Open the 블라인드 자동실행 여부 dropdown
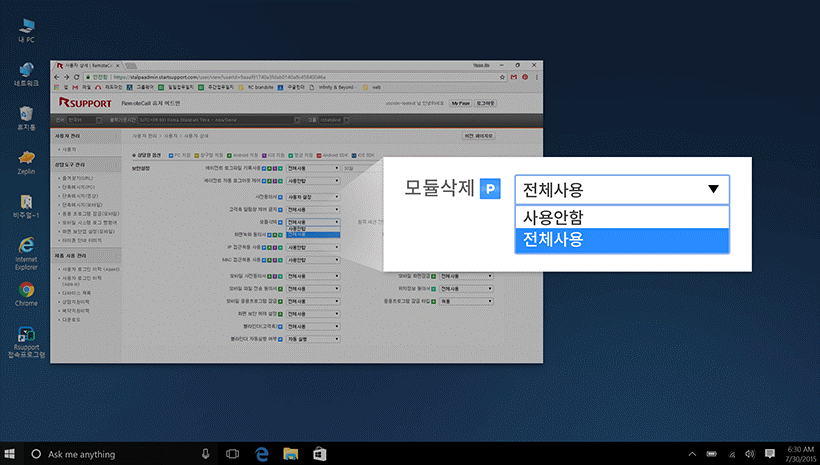The width and height of the screenshot is (820, 465). (313, 339)
